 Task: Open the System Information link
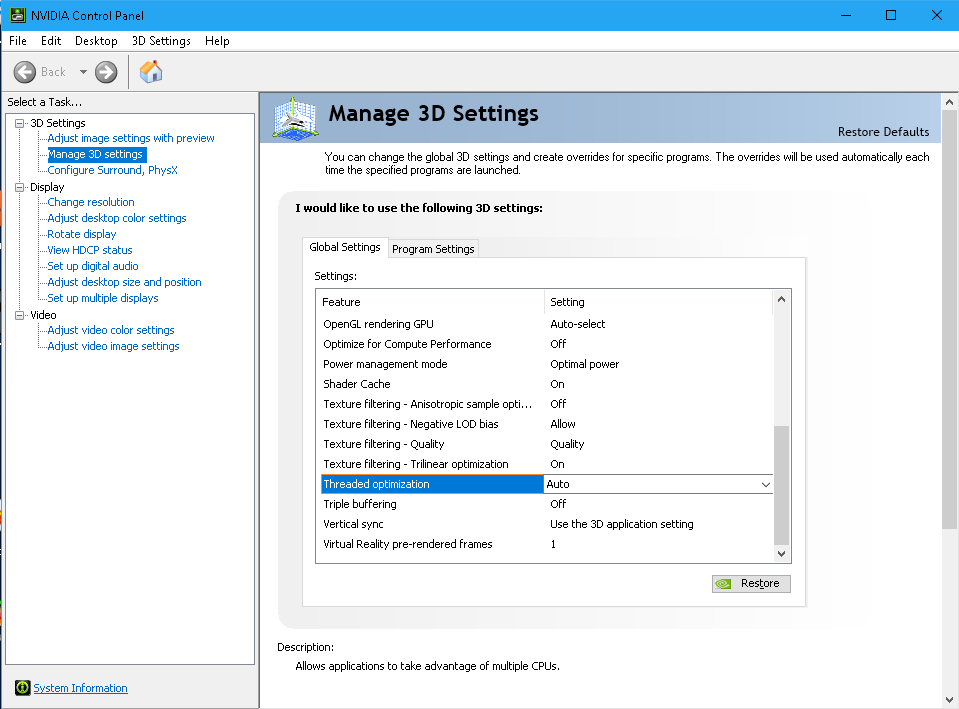[80, 688]
